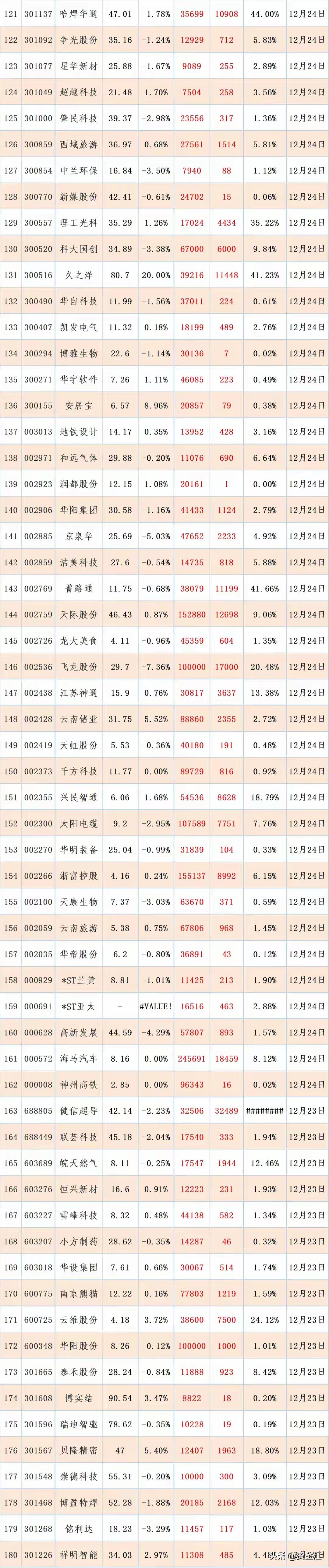Image resolution: width=329 pixels, height=1568 pixels.
Task: Select stock code 002971
Action: coord(38,458)
